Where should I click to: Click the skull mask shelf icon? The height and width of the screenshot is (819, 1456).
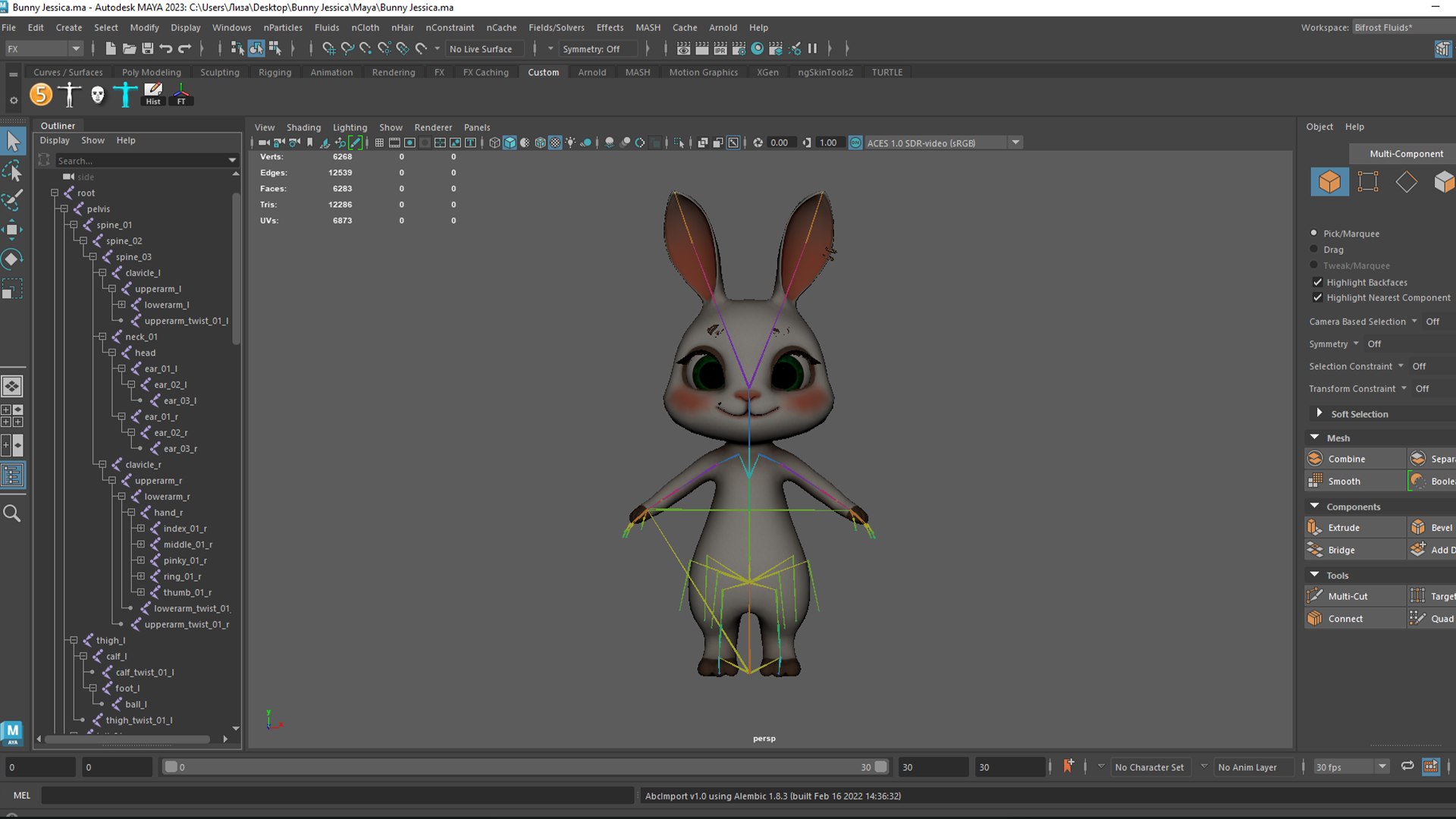98,95
